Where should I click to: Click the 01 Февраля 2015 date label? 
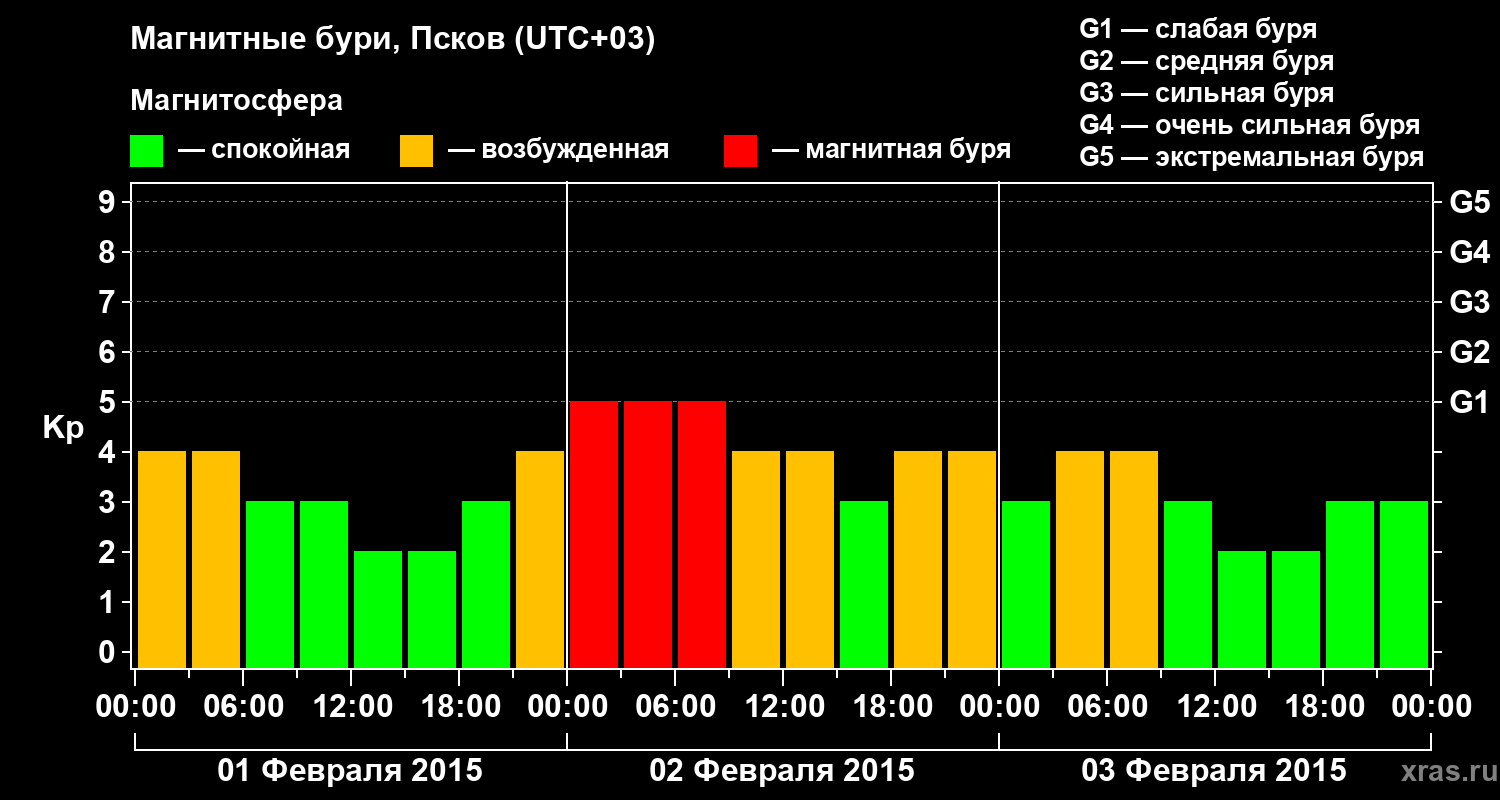coord(350,771)
